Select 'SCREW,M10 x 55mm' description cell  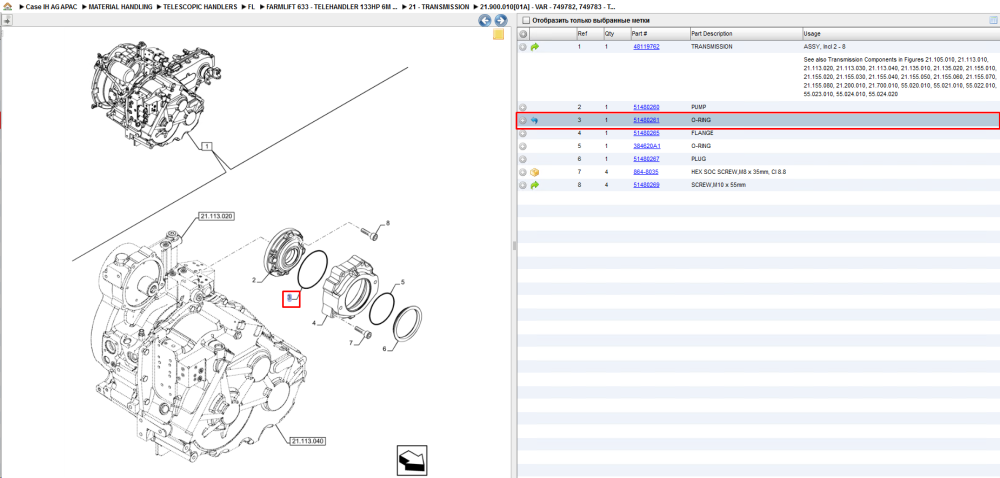click(x=719, y=185)
